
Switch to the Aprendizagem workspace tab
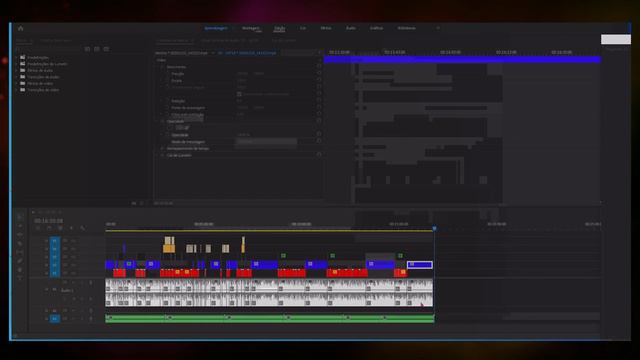(x=216, y=28)
